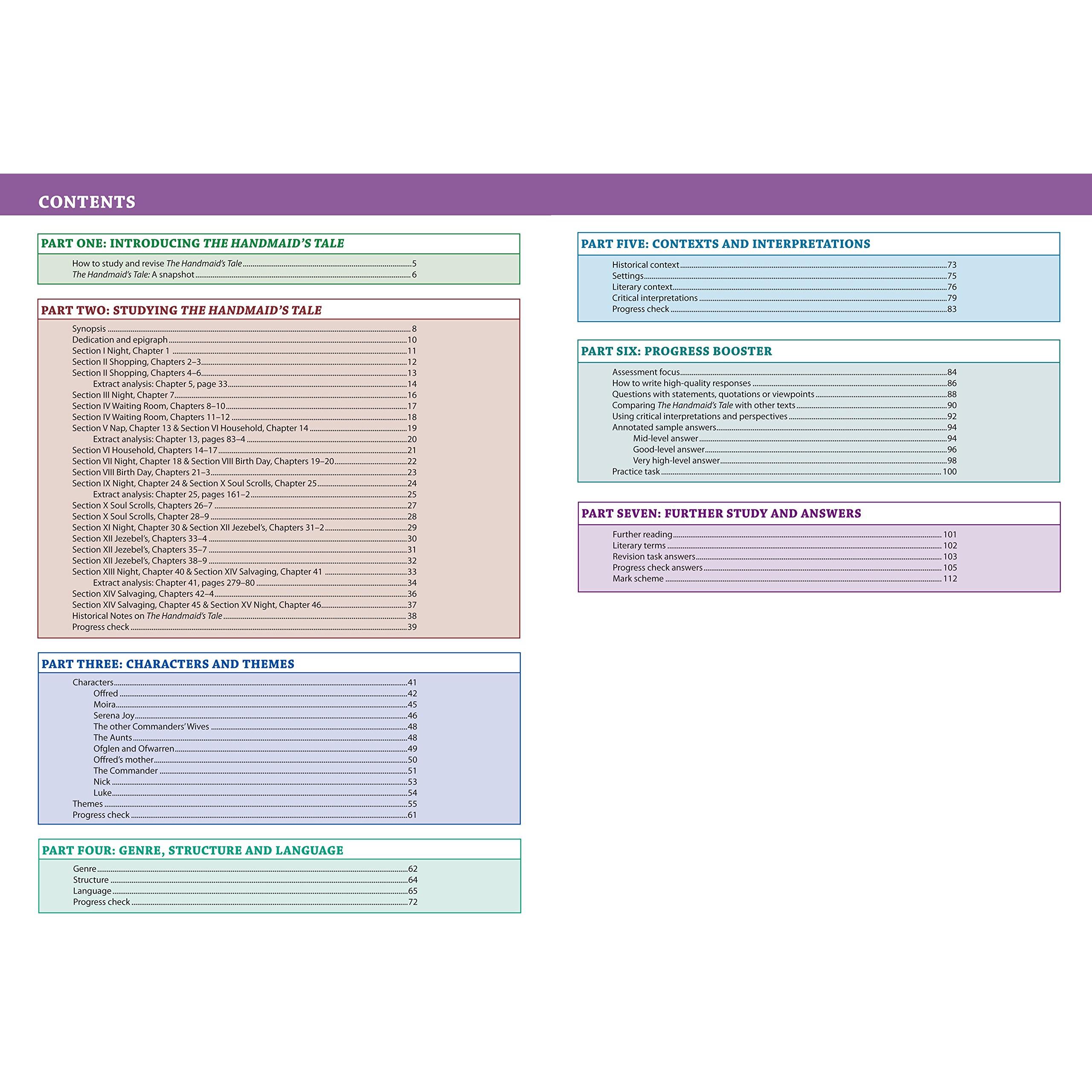This screenshot has width=1092, height=1092.
Task: Select the "Structure" entry on page 64
Action: 245,880
